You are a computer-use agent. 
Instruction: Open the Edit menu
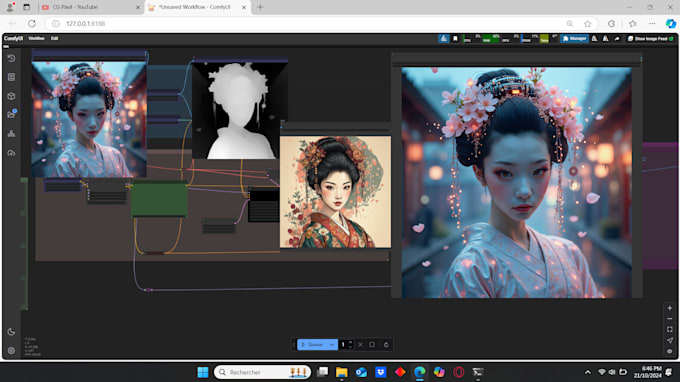point(54,38)
